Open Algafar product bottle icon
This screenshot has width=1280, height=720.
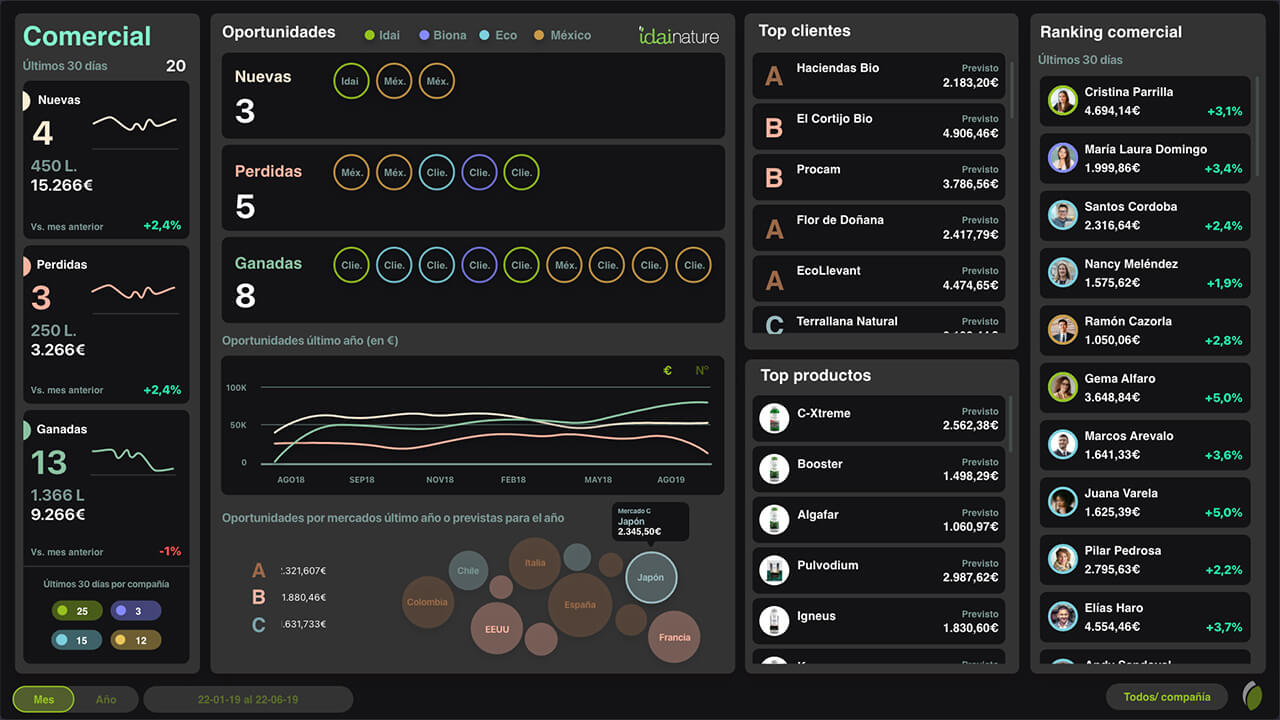pos(774,520)
